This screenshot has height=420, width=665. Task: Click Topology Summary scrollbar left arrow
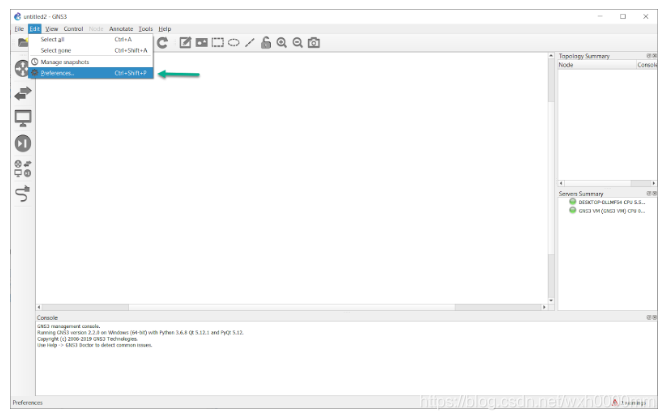(561, 183)
